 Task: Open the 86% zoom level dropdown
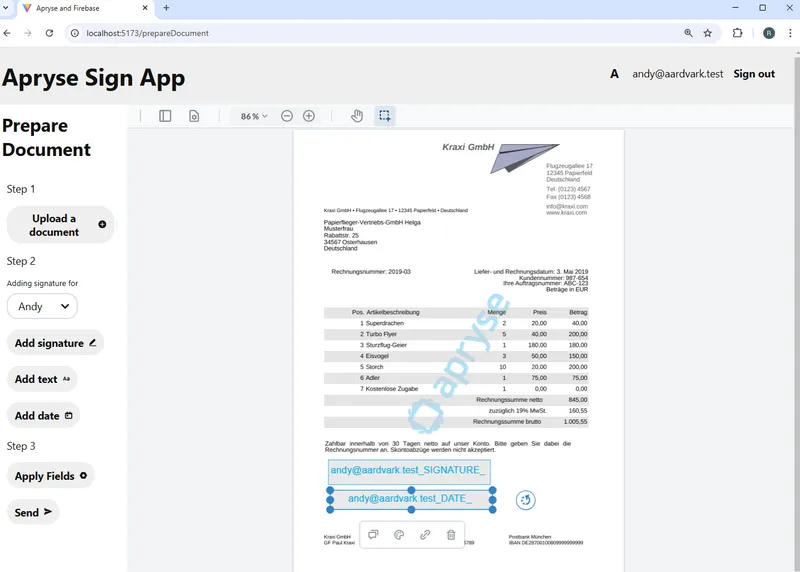click(254, 116)
